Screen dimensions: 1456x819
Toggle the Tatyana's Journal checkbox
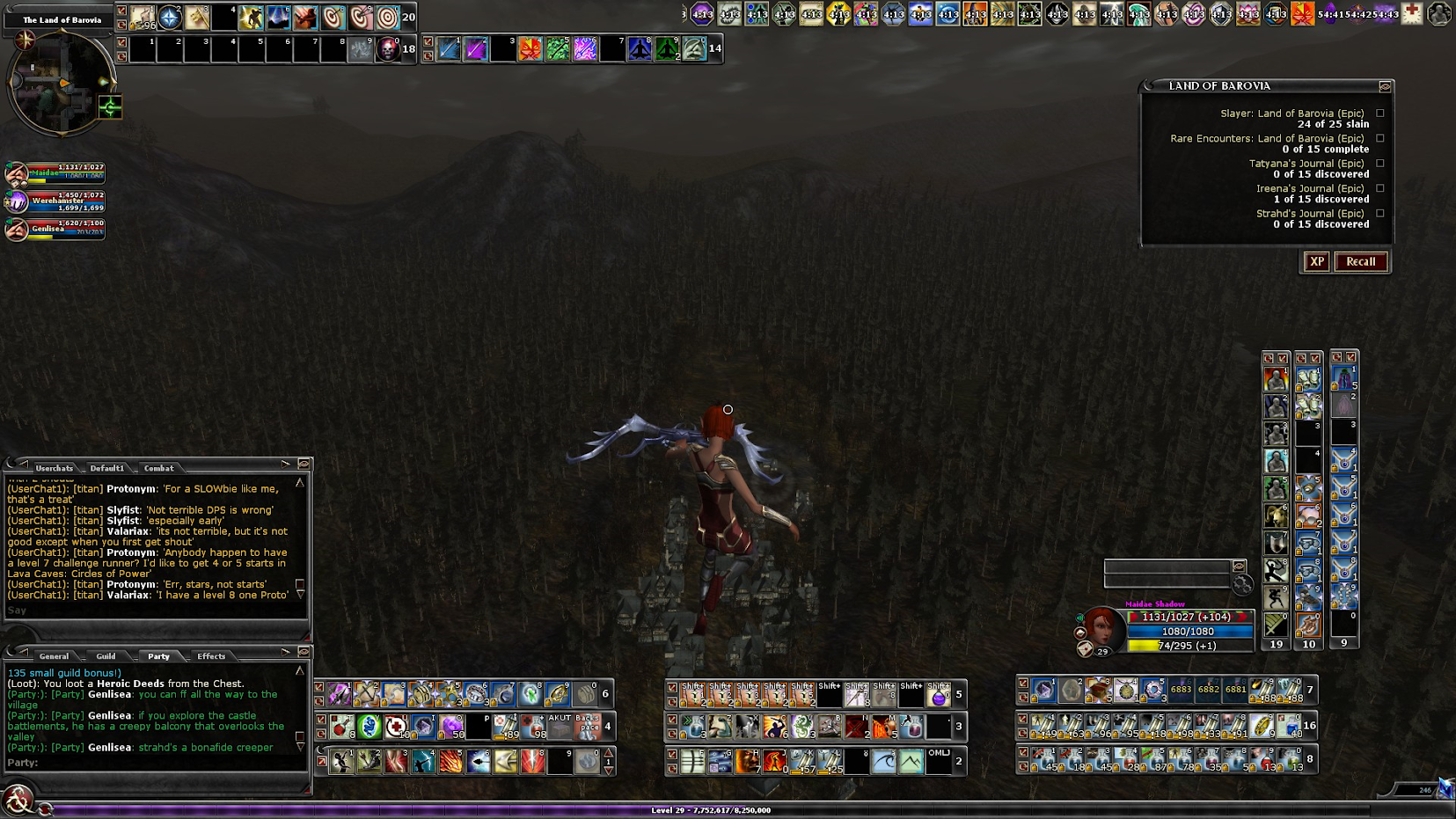tap(1380, 164)
